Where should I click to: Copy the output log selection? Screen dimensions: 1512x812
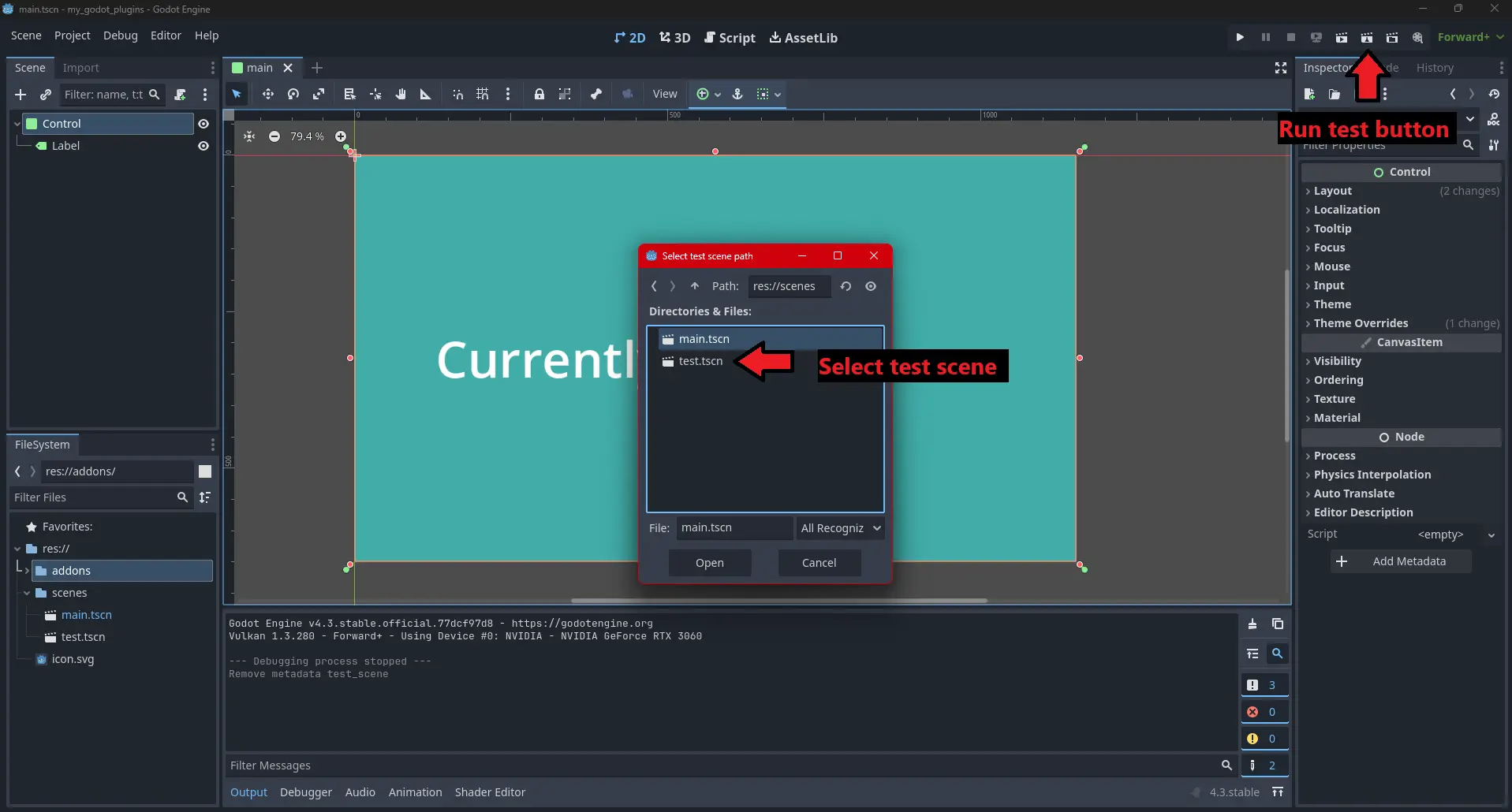pos(1278,624)
